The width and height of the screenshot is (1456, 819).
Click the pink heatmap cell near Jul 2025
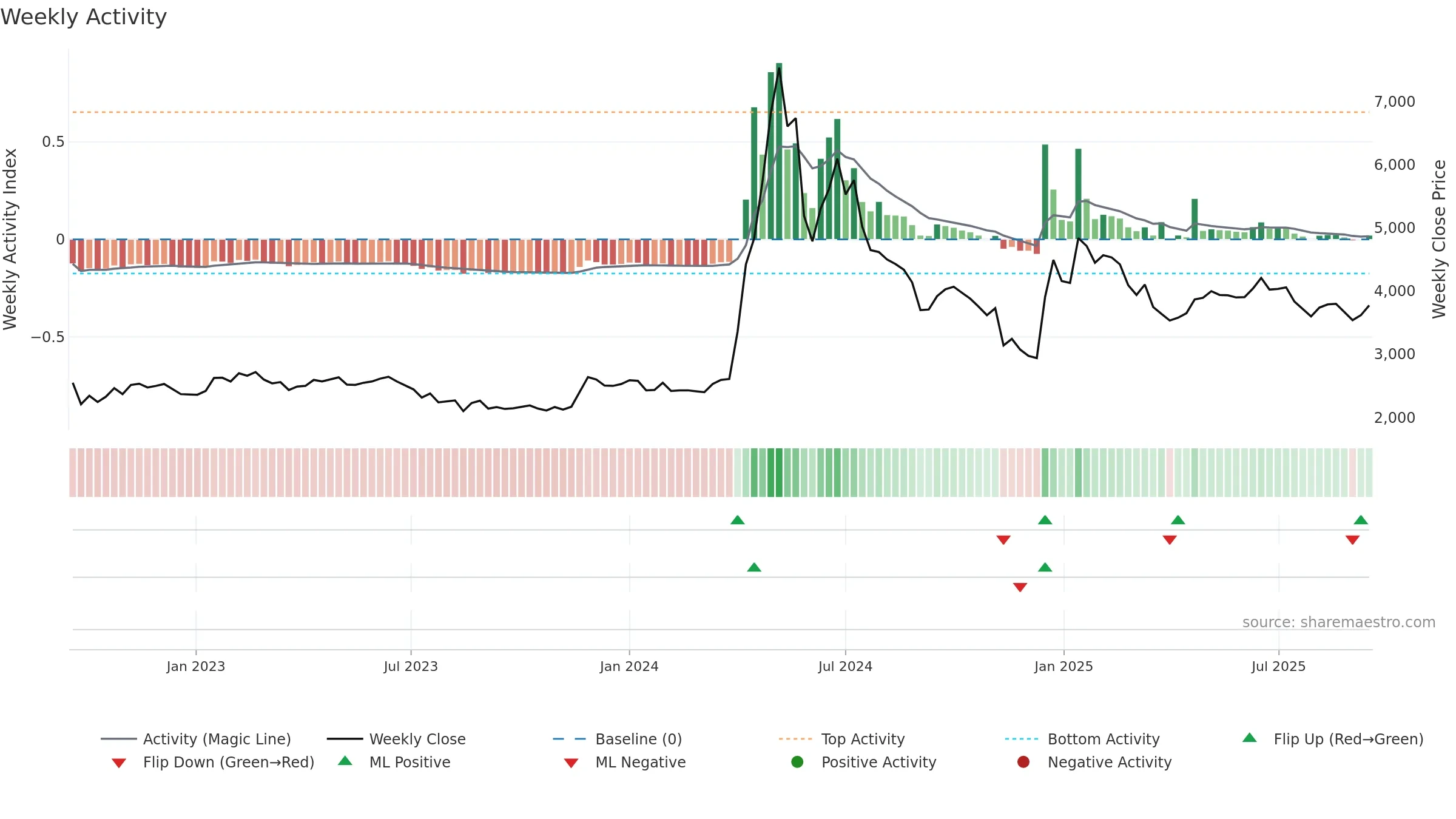tap(1352, 473)
